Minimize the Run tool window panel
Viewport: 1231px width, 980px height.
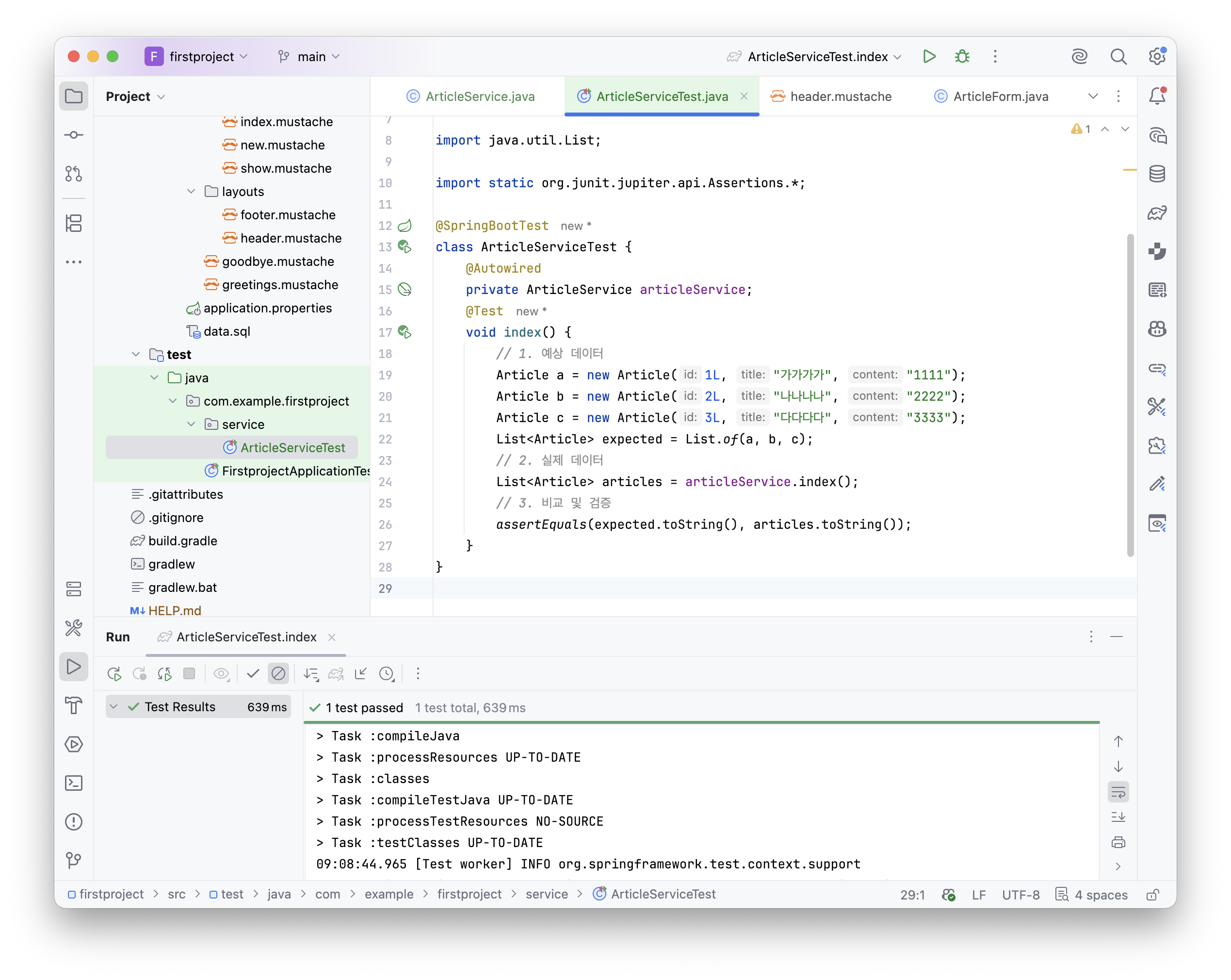coord(1117,636)
